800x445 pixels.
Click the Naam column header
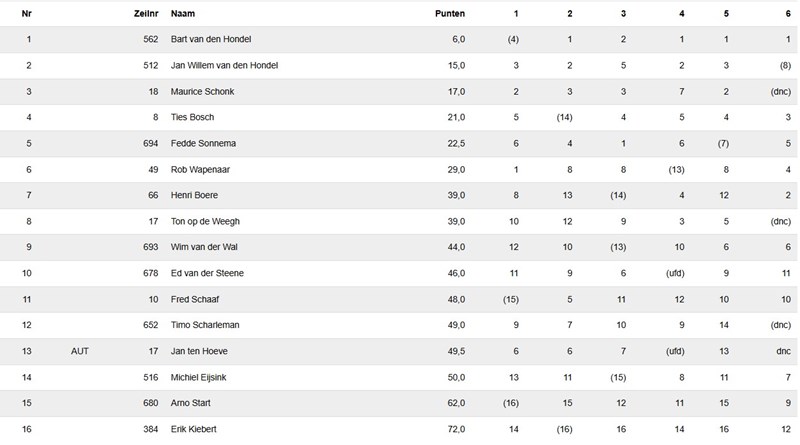[183, 14]
